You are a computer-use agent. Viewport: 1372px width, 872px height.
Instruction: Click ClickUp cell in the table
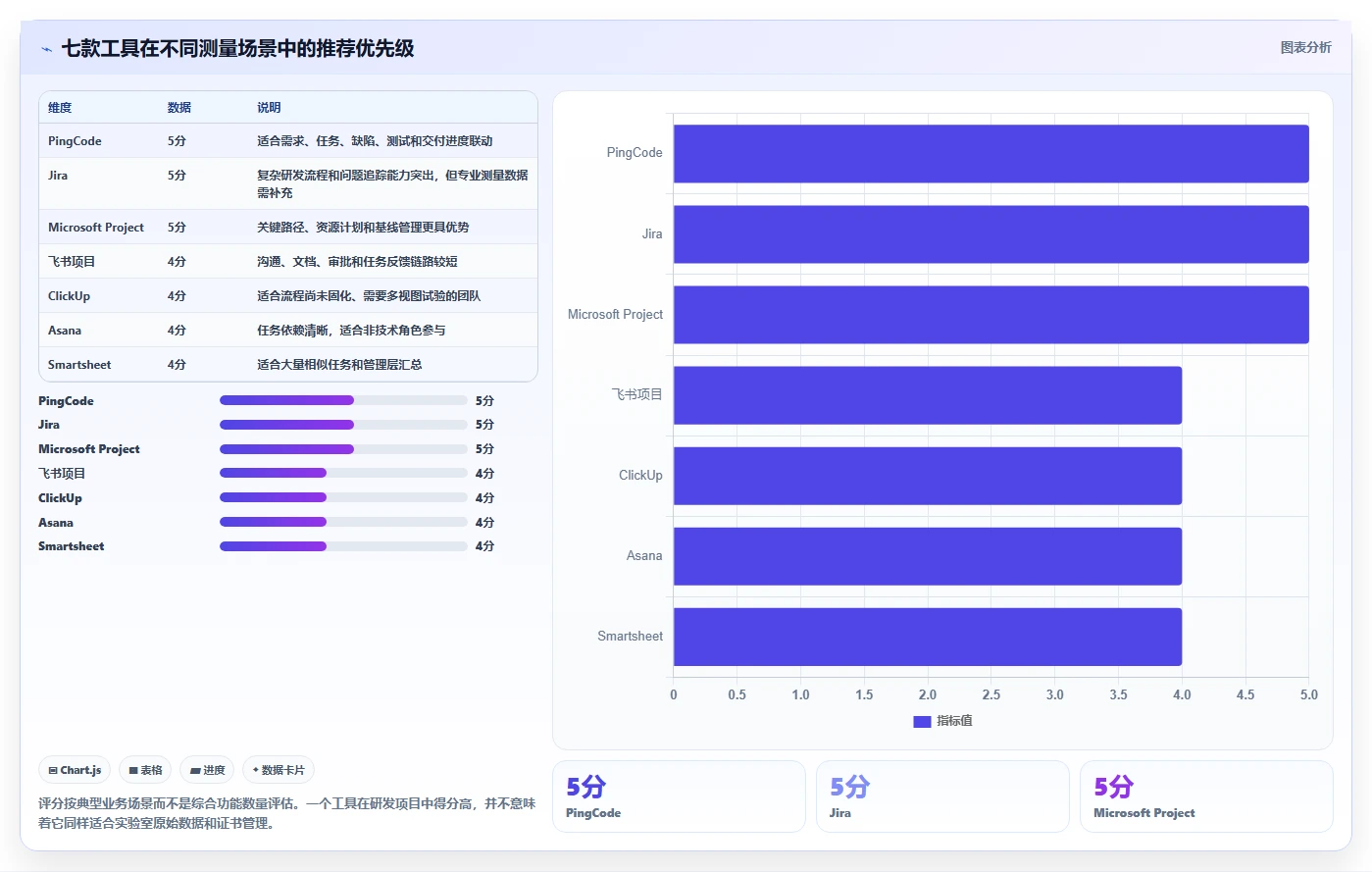coord(69,296)
